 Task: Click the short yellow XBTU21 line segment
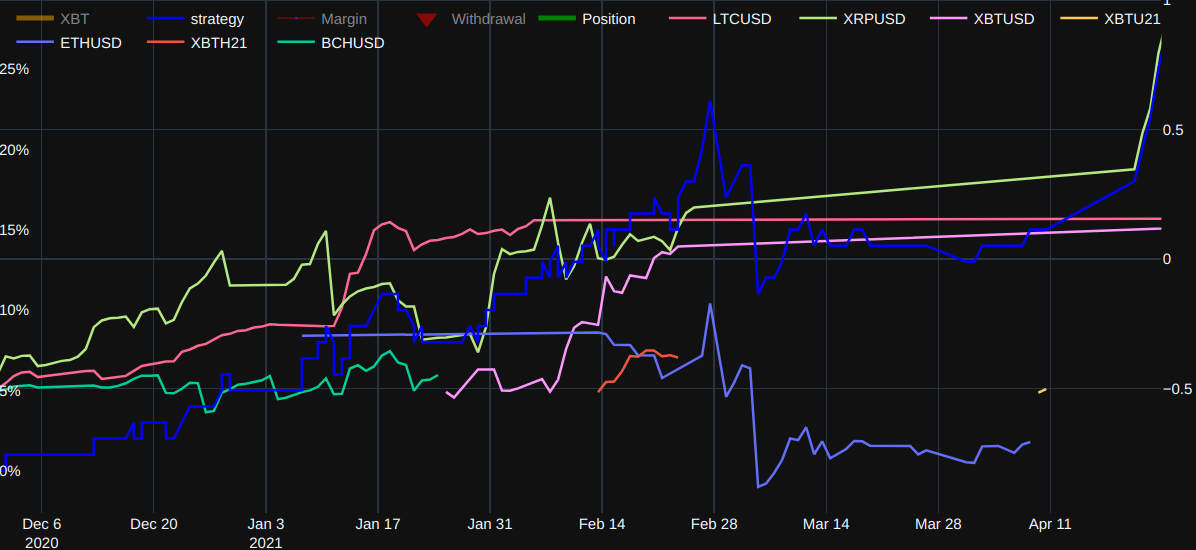click(x=1042, y=390)
